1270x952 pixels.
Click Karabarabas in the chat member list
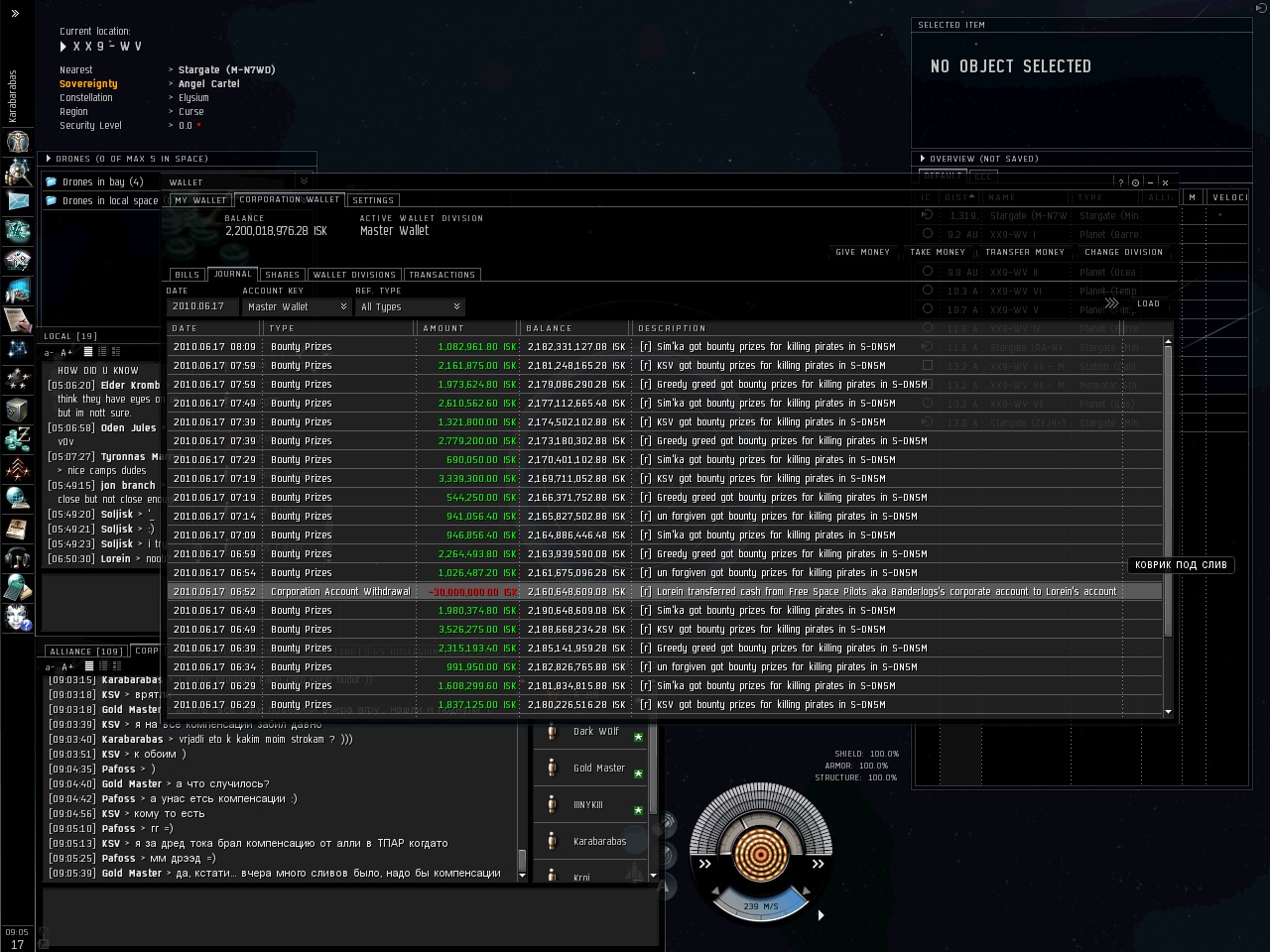click(599, 842)
